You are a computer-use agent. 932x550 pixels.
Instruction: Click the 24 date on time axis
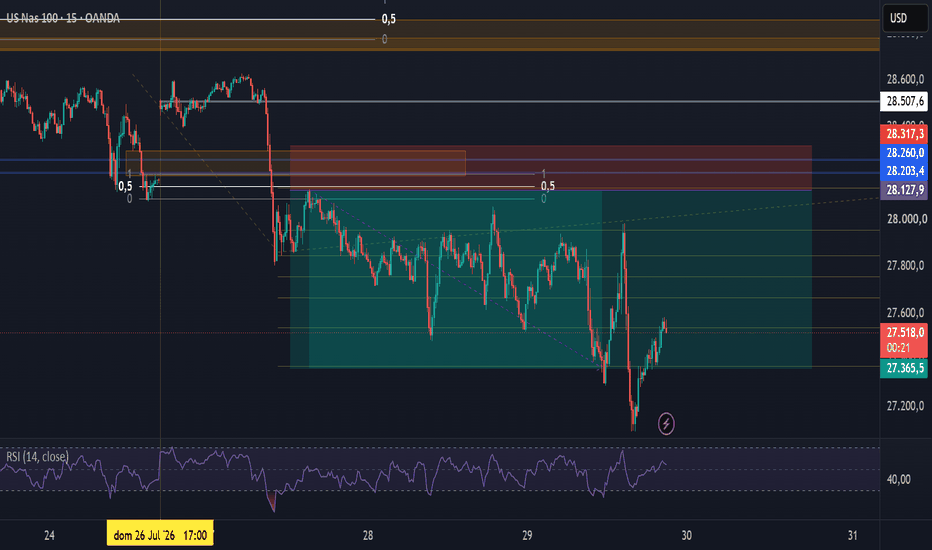[x=49, y=535]
